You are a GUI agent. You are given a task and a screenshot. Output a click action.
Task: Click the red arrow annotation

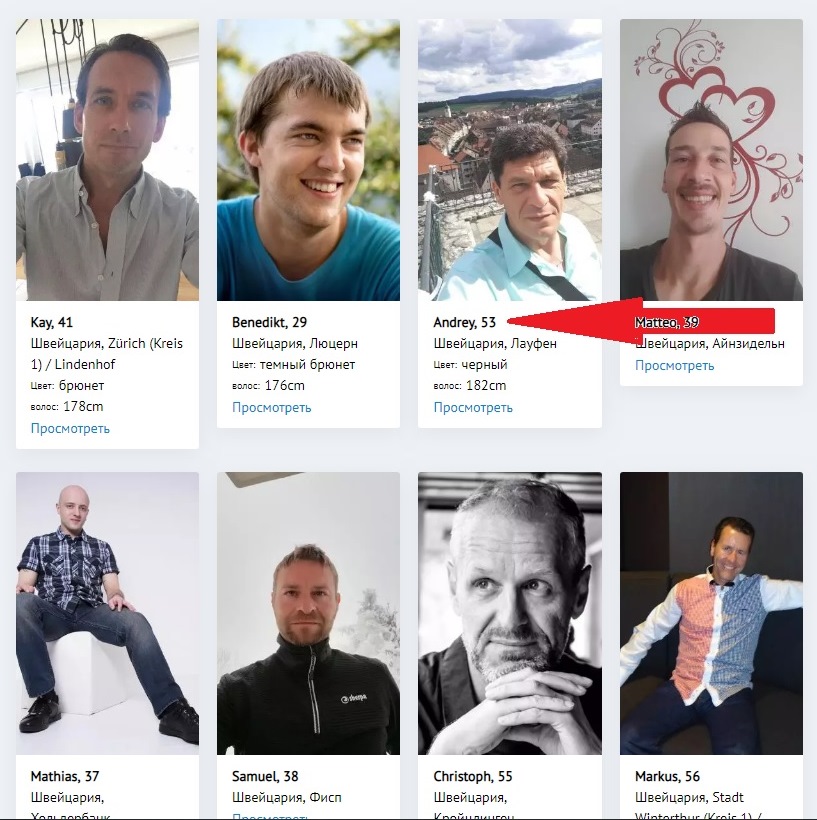[641, 321]
